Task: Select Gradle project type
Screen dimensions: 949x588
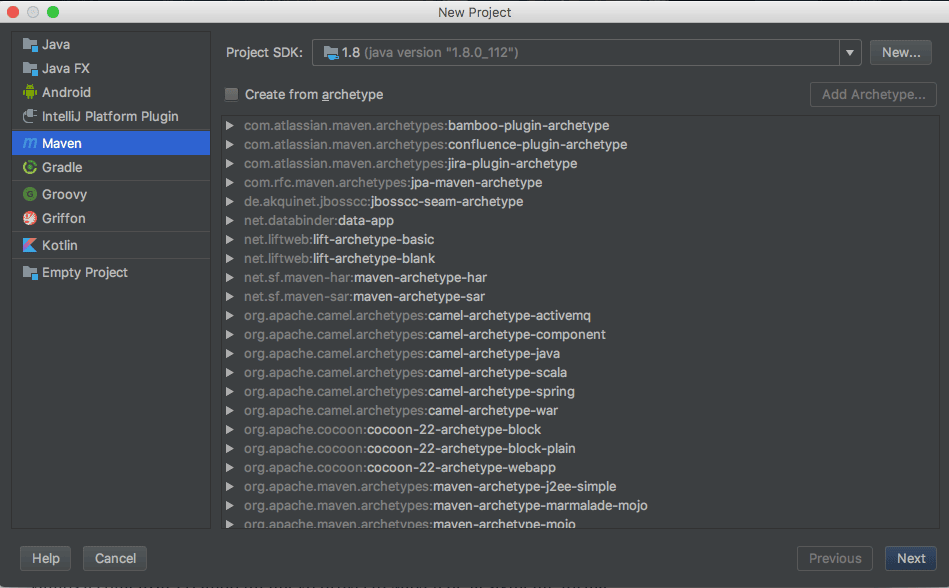Action: [x=111, y=167]
